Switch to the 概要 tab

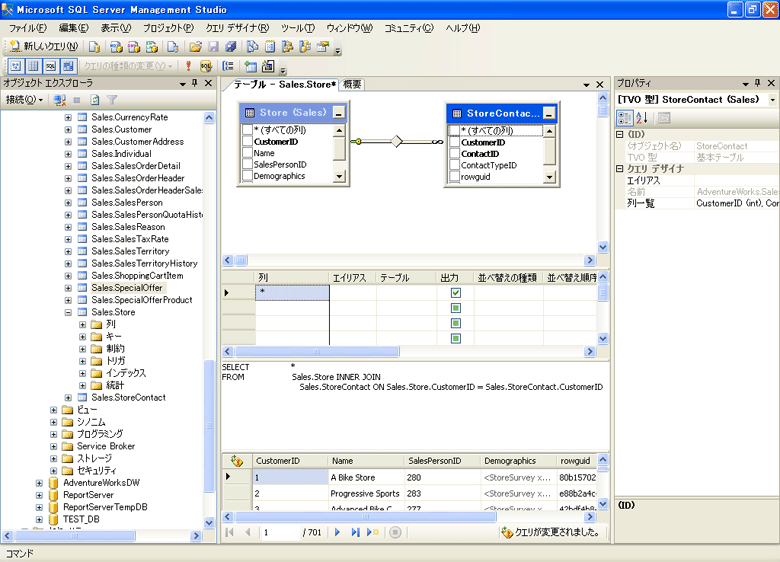tap(352, 85)
